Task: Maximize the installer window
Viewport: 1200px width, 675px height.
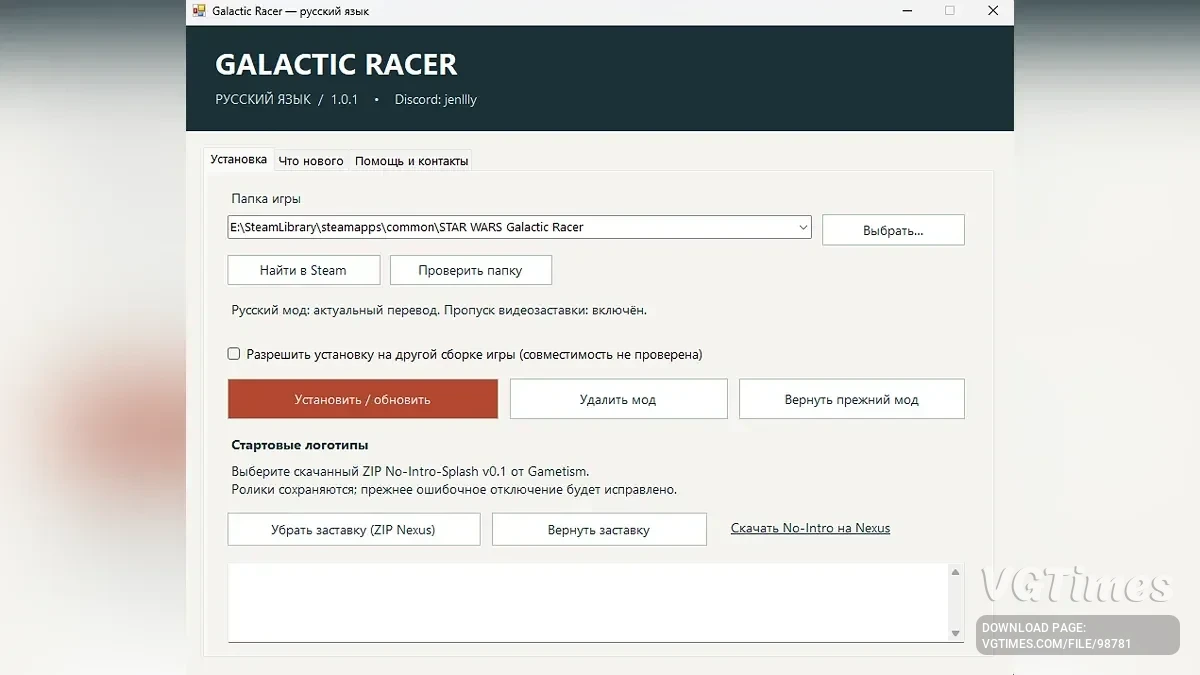Action: point(949,11)
